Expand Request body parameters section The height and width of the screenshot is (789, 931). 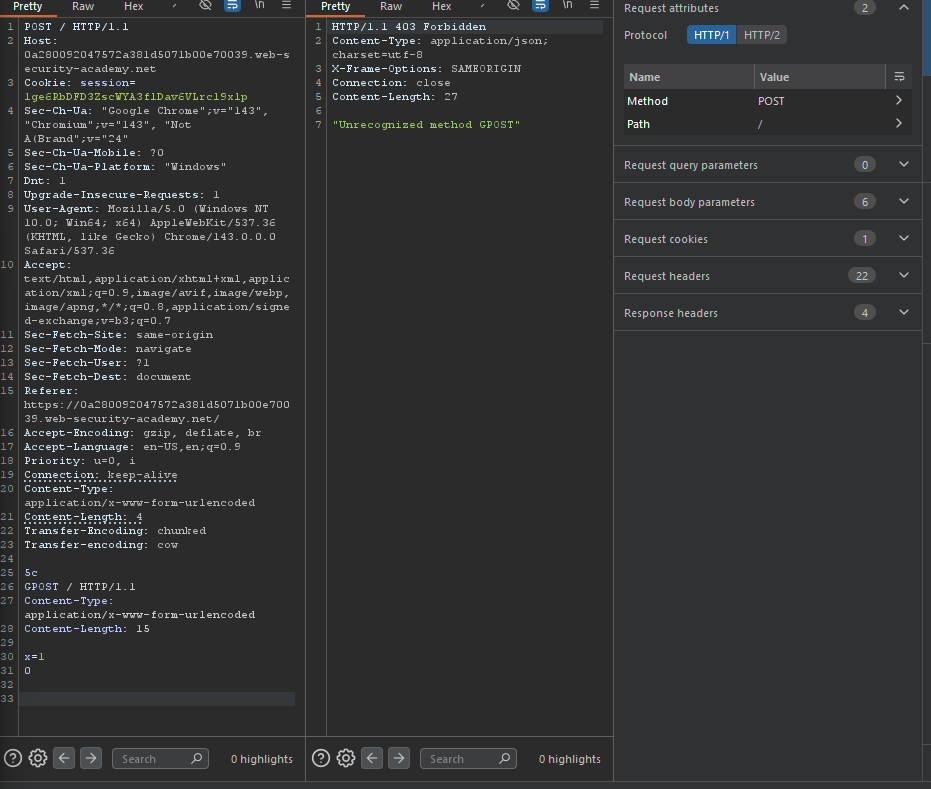904,201
